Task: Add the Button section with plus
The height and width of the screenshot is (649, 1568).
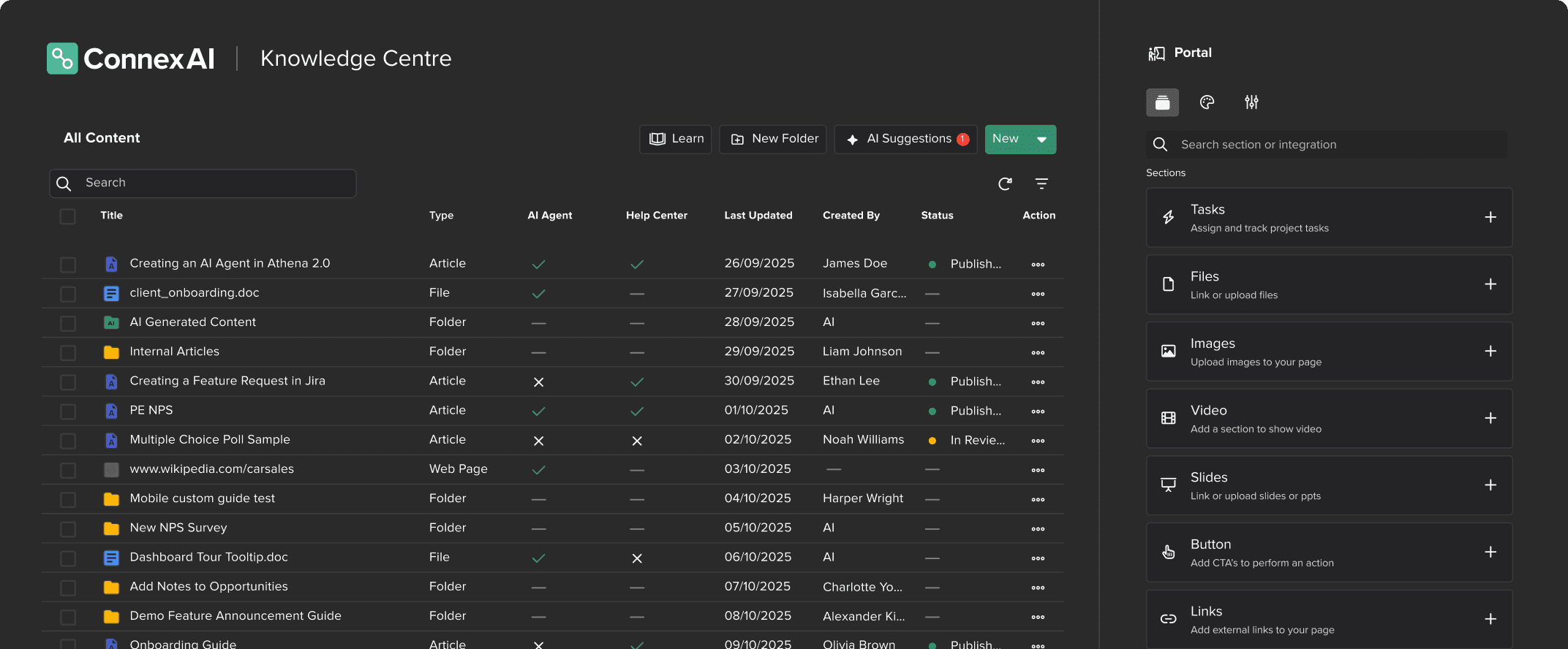Action: (x=1490, y=552)
